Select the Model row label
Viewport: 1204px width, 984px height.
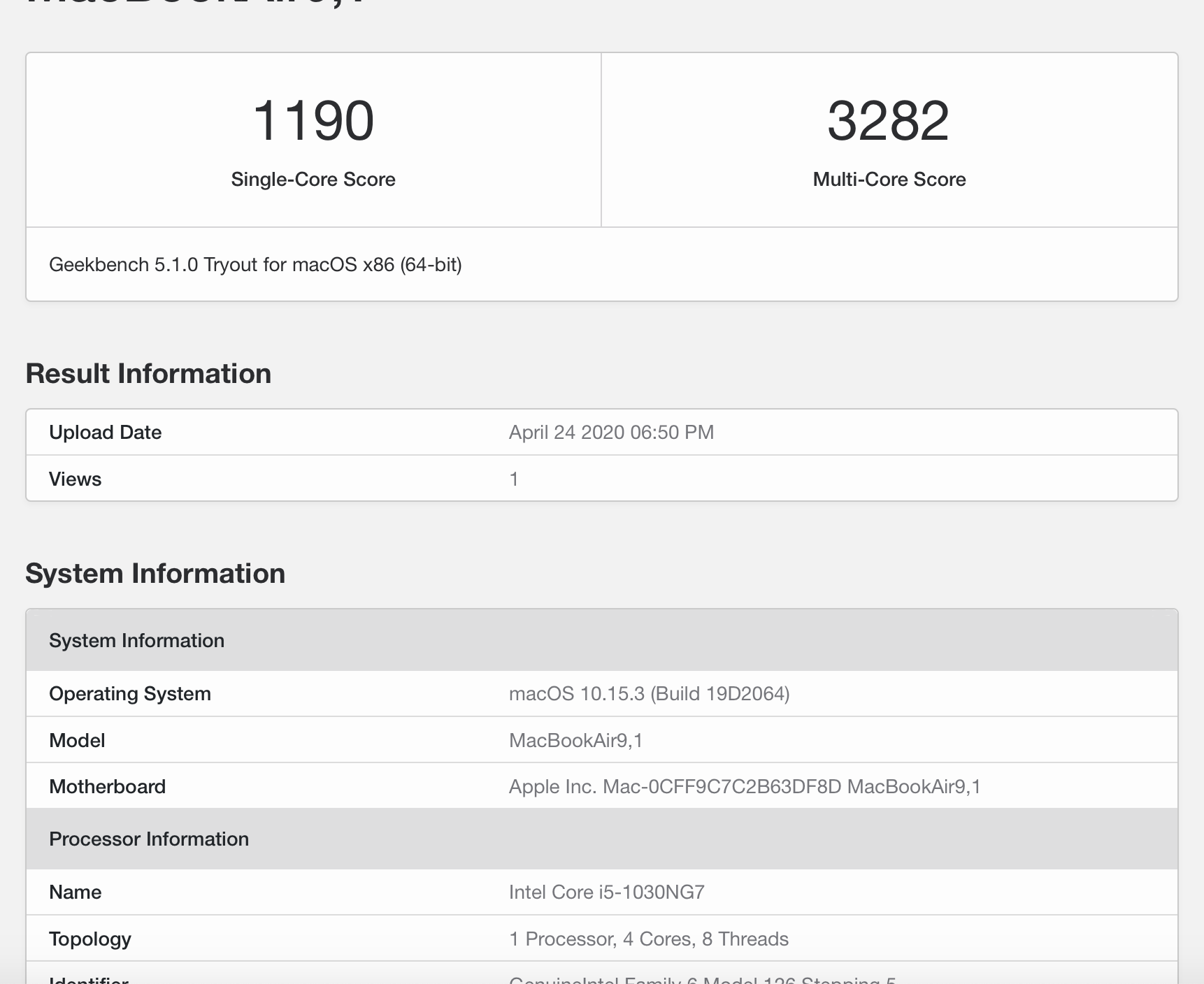click(77, 740)
